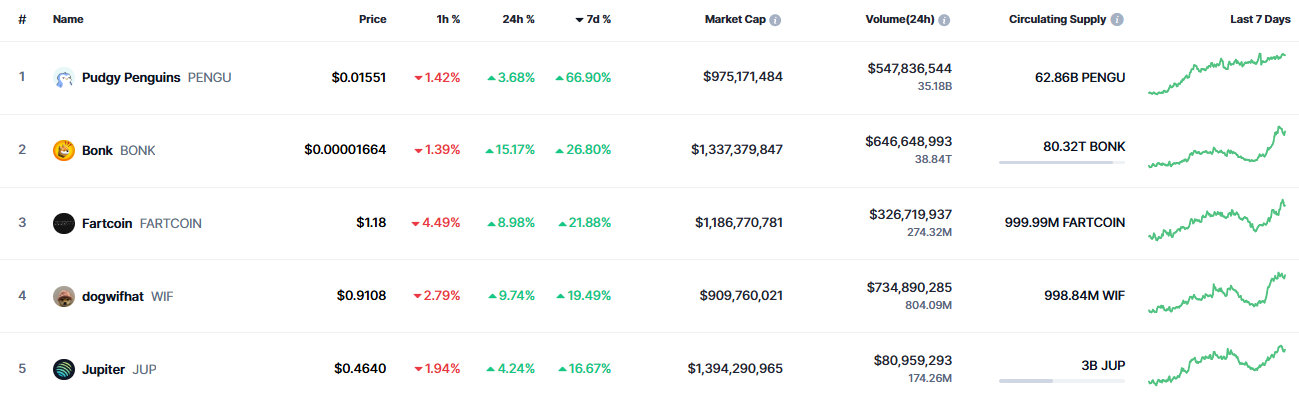Open Pudgy Penguins coin page link
1299x414 pixels.
coord(131,77)
